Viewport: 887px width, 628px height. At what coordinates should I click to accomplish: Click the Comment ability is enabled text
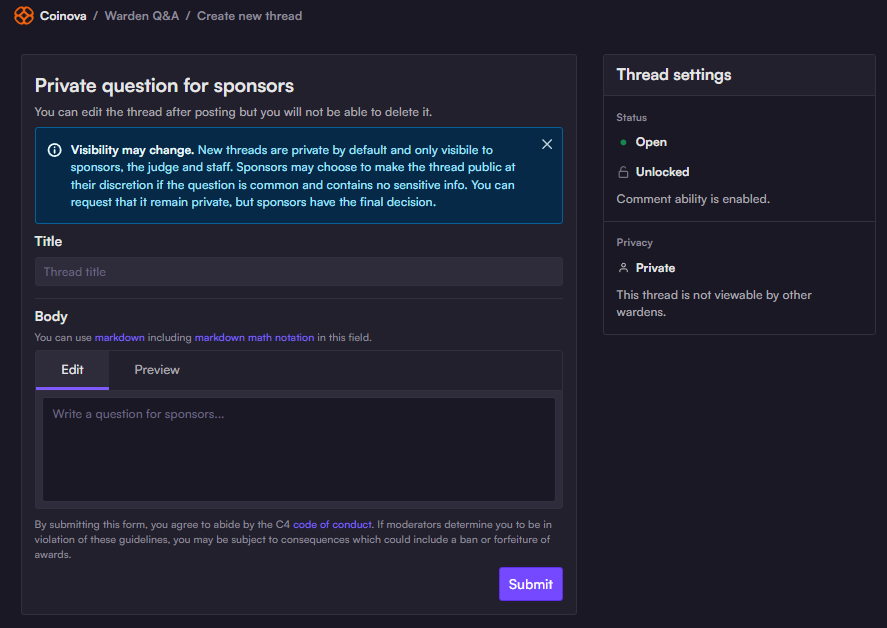(692, 199)
